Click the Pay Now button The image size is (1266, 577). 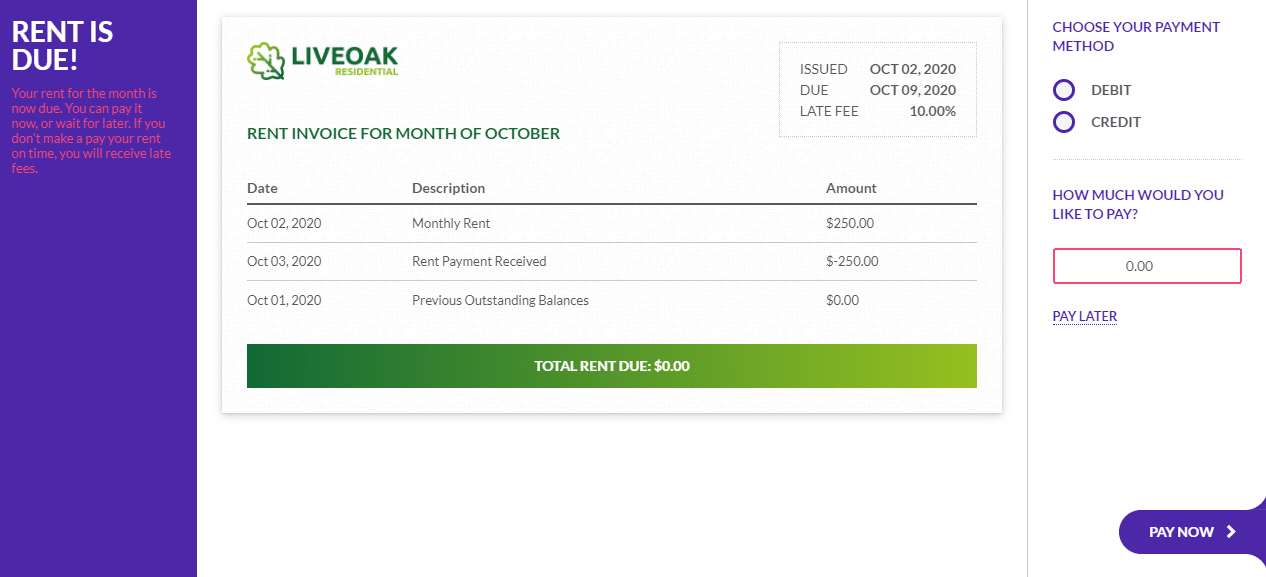tap(1192, 532)
